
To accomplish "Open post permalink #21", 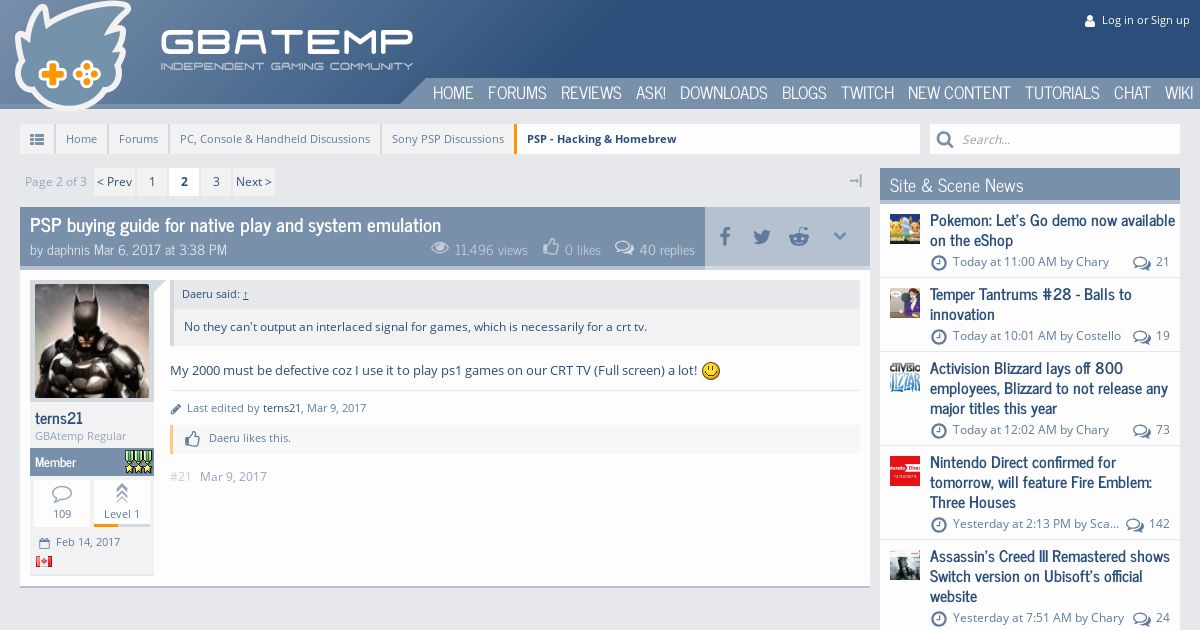I will click(180, 477).
